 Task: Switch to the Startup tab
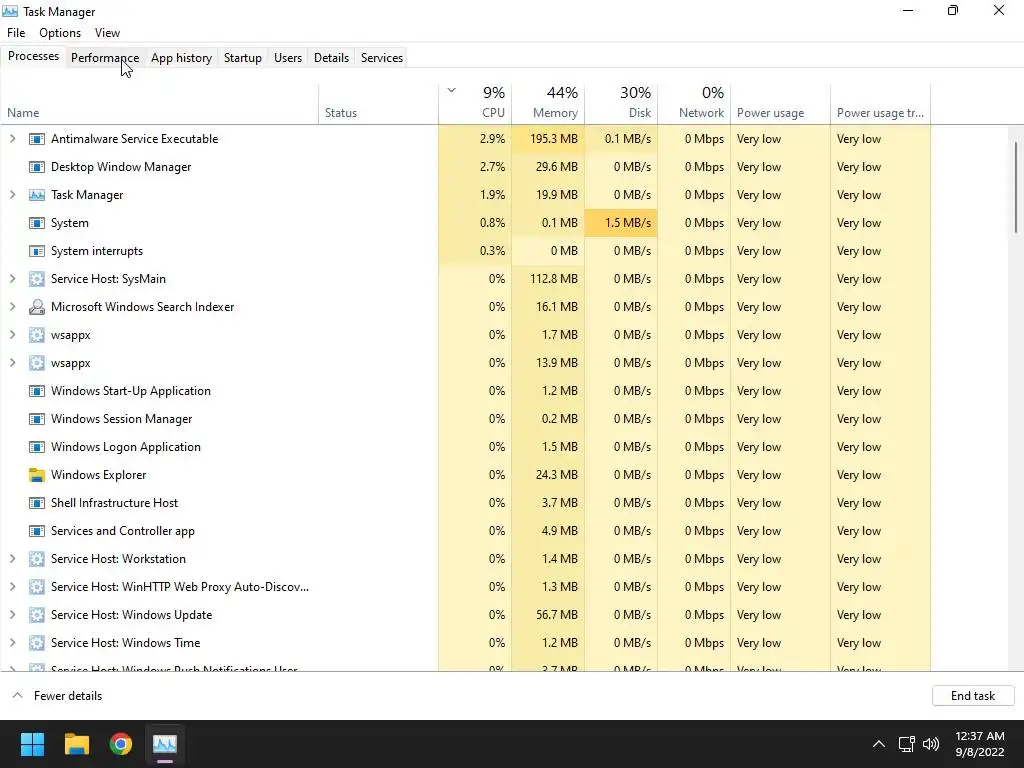(243, 57)
